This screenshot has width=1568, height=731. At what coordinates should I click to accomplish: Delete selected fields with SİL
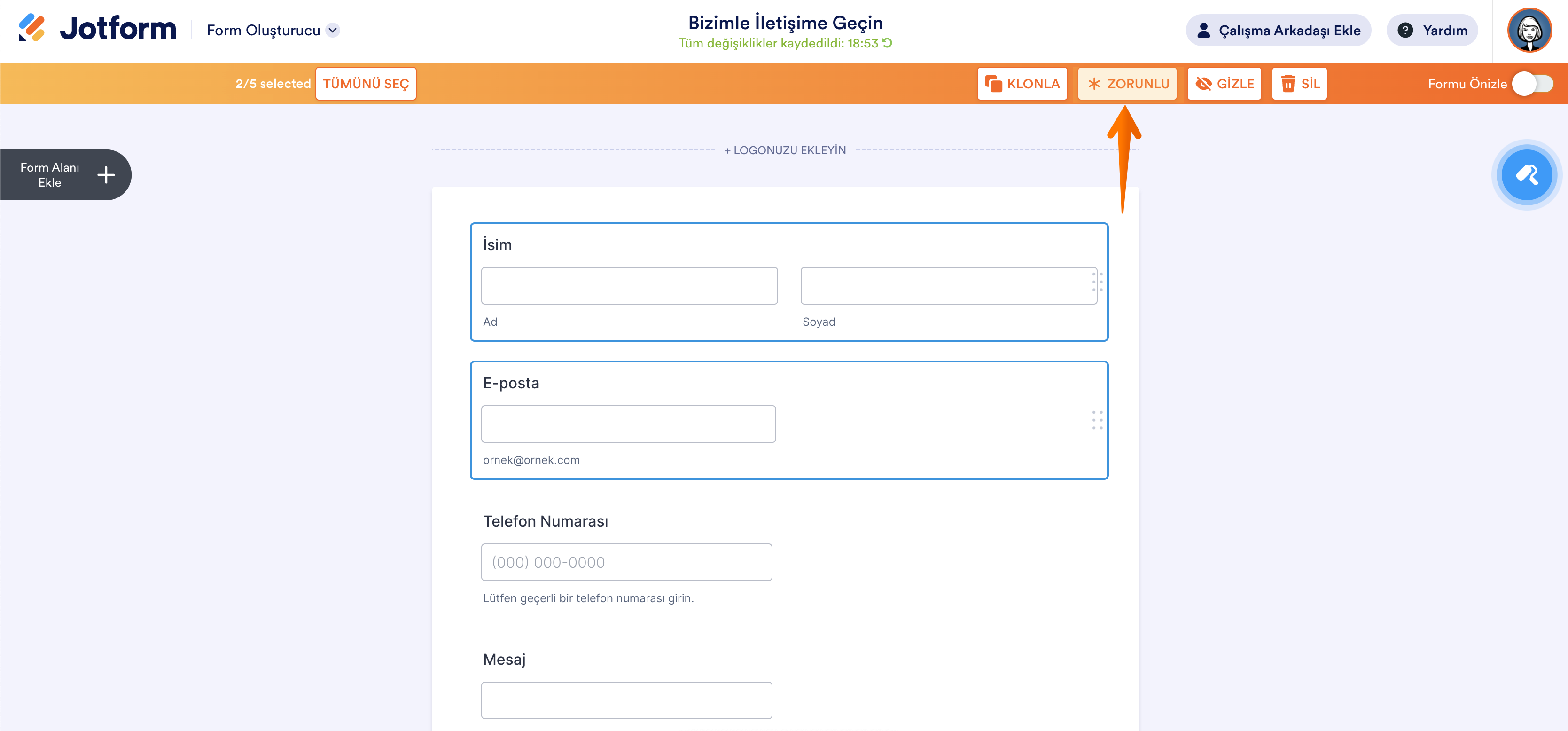pyautogui.click(x=1299, y=84)
